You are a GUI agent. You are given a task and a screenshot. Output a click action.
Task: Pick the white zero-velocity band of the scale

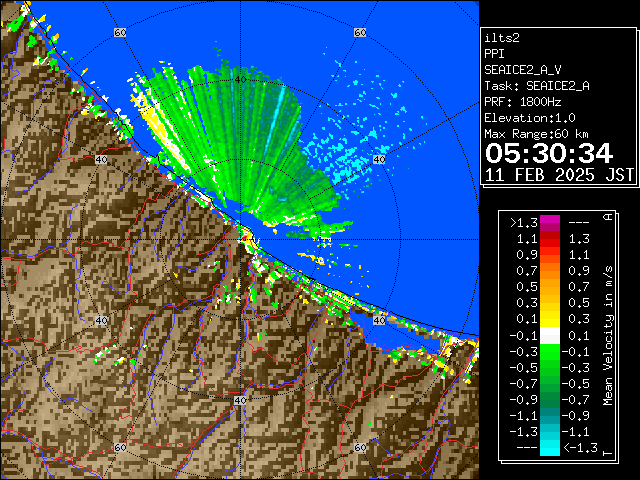(x=550, y=336)
